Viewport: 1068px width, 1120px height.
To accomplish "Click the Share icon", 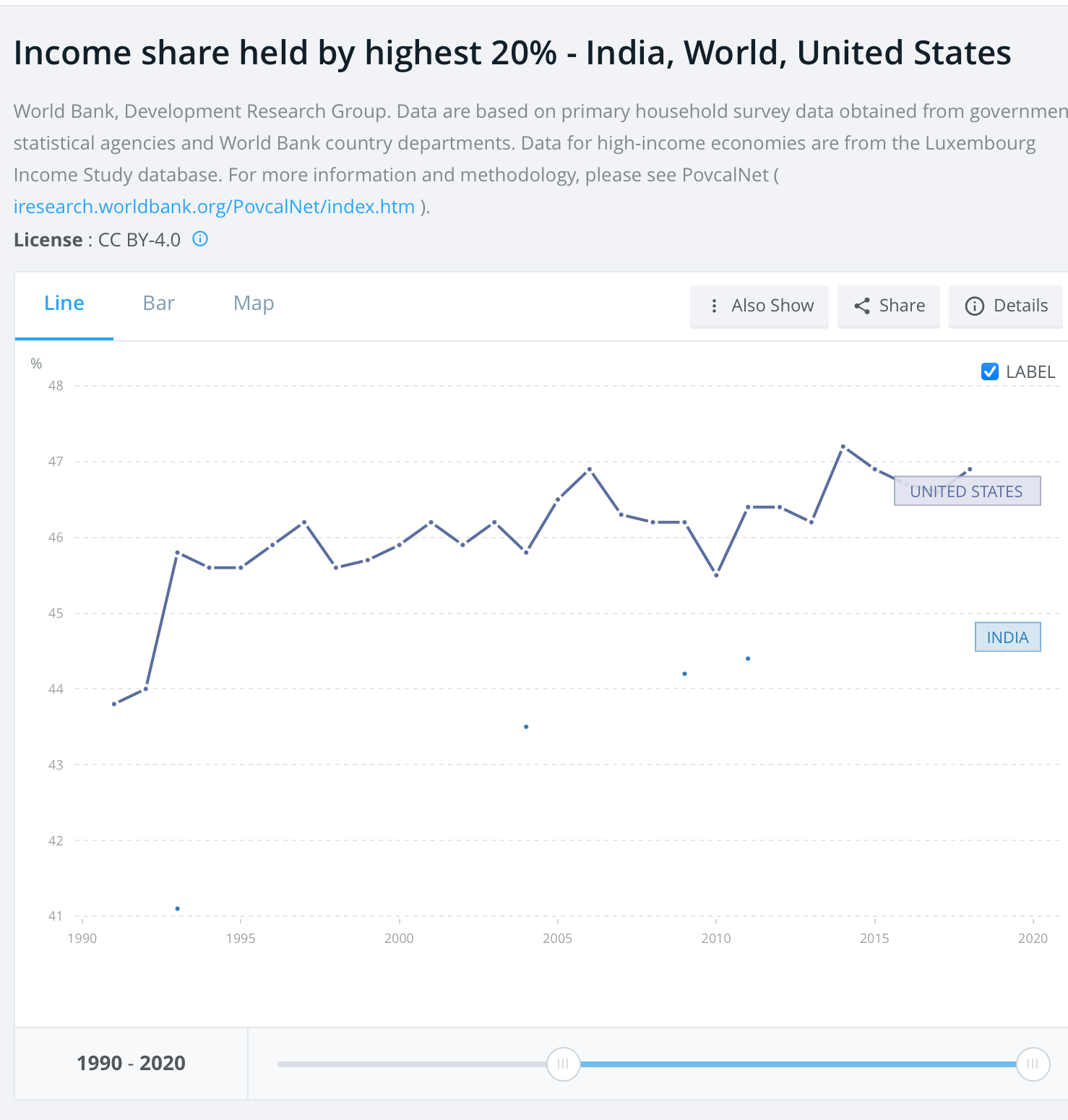I will click(862, 306).
